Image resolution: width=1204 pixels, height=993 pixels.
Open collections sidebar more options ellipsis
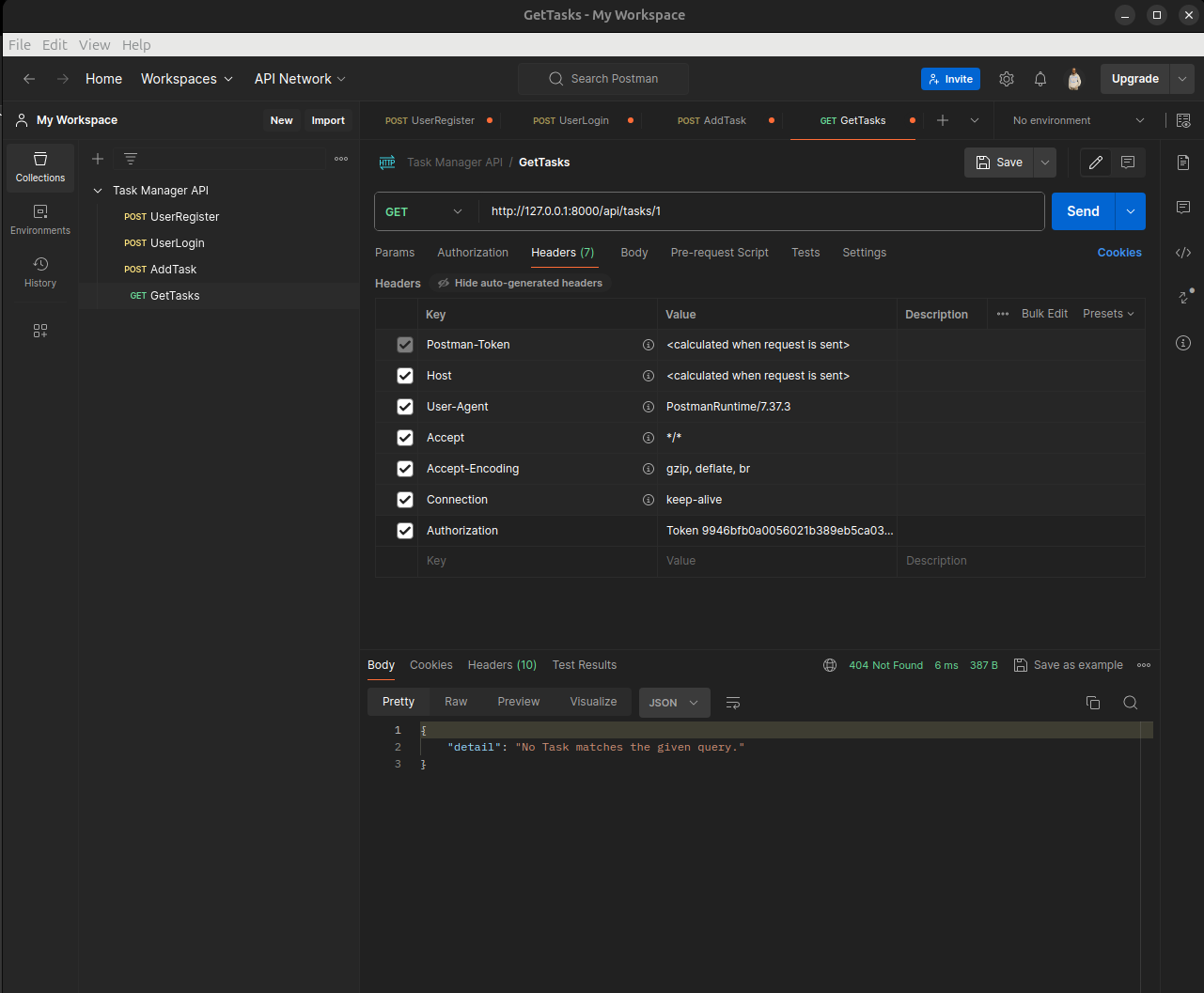pyautogui.click(x=341, y=159)
